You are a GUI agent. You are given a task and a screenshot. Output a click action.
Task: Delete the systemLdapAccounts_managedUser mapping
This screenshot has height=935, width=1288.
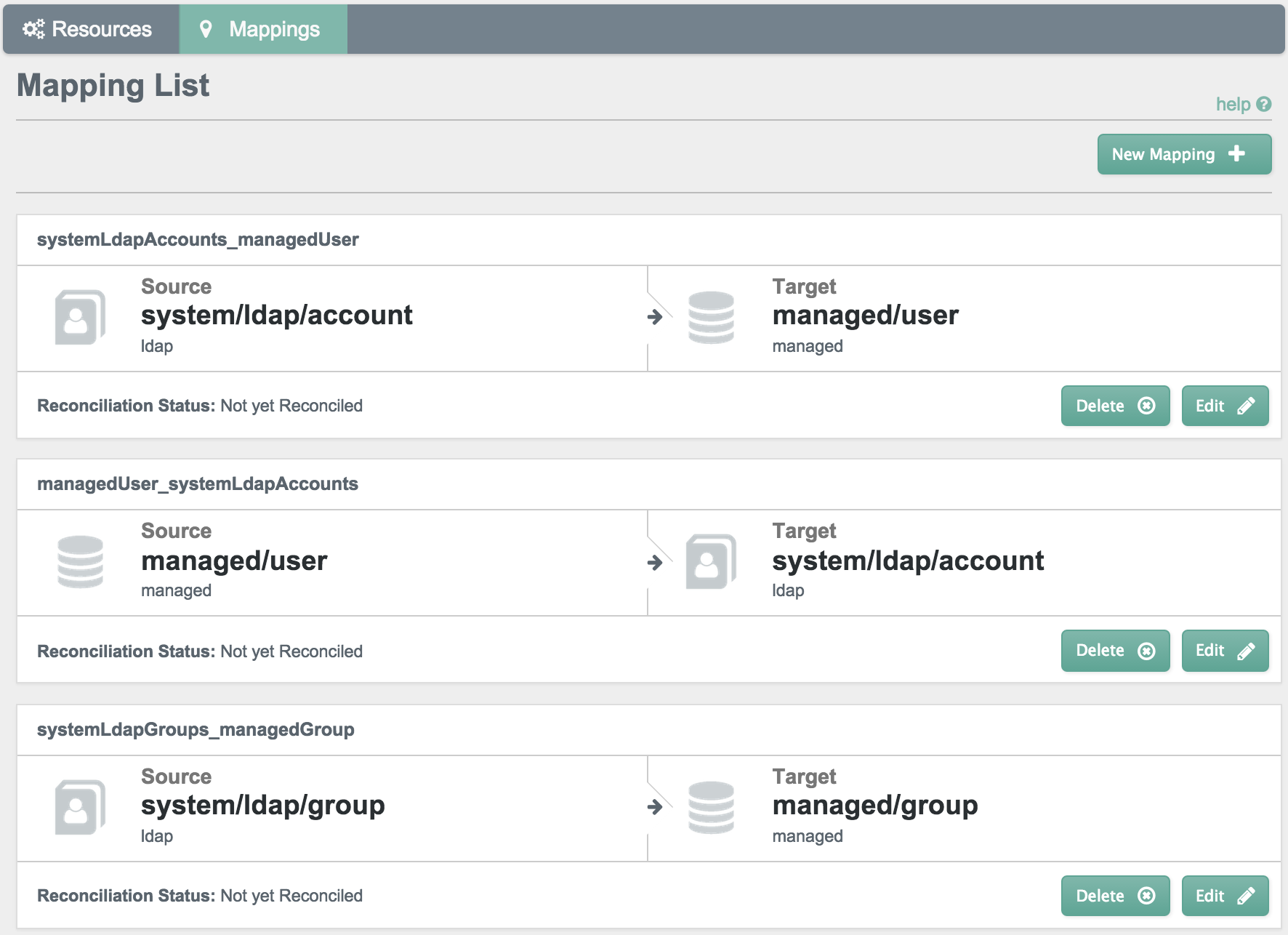click(x=1115, y=406)
